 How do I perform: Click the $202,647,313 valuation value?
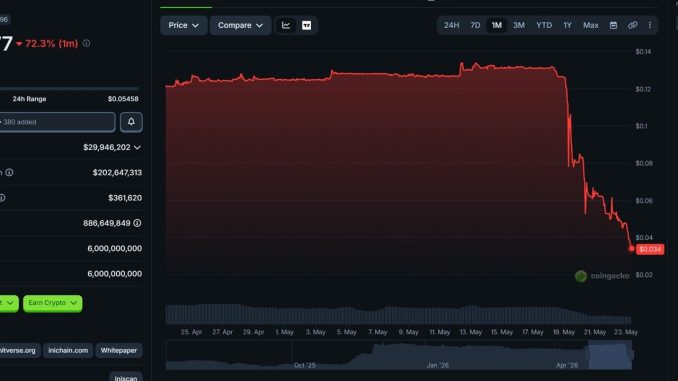117,173
